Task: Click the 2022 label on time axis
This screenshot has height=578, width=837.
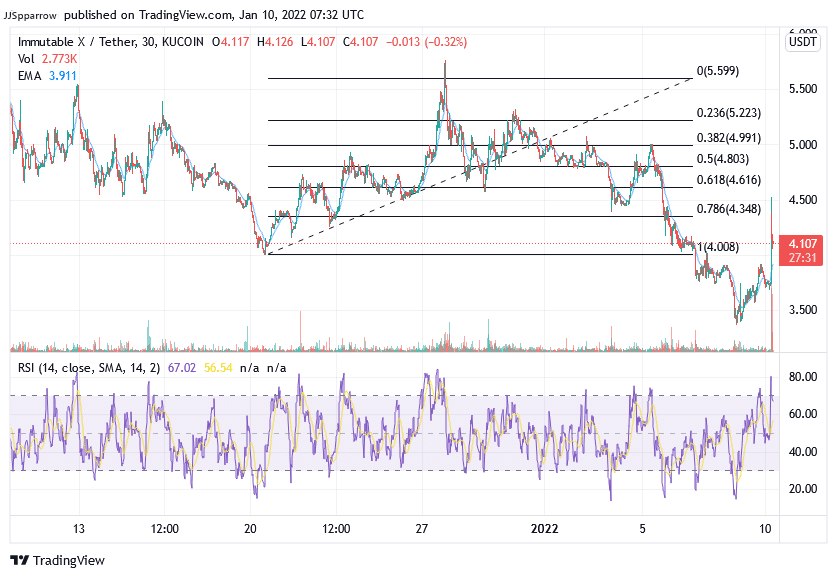Action: 544,529
